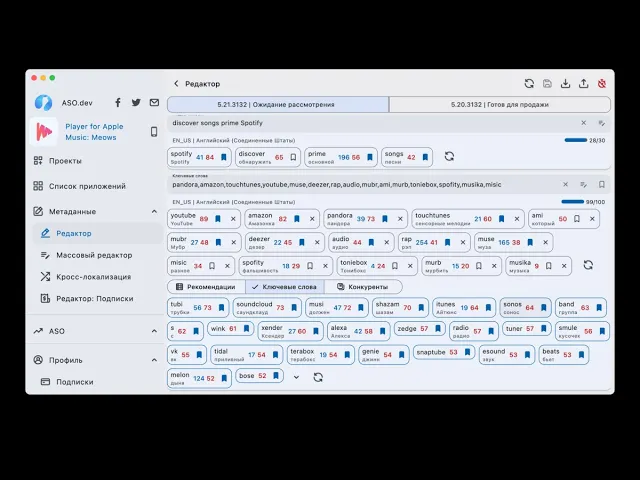Remove the pandora keyword chip

pos(400,219)
